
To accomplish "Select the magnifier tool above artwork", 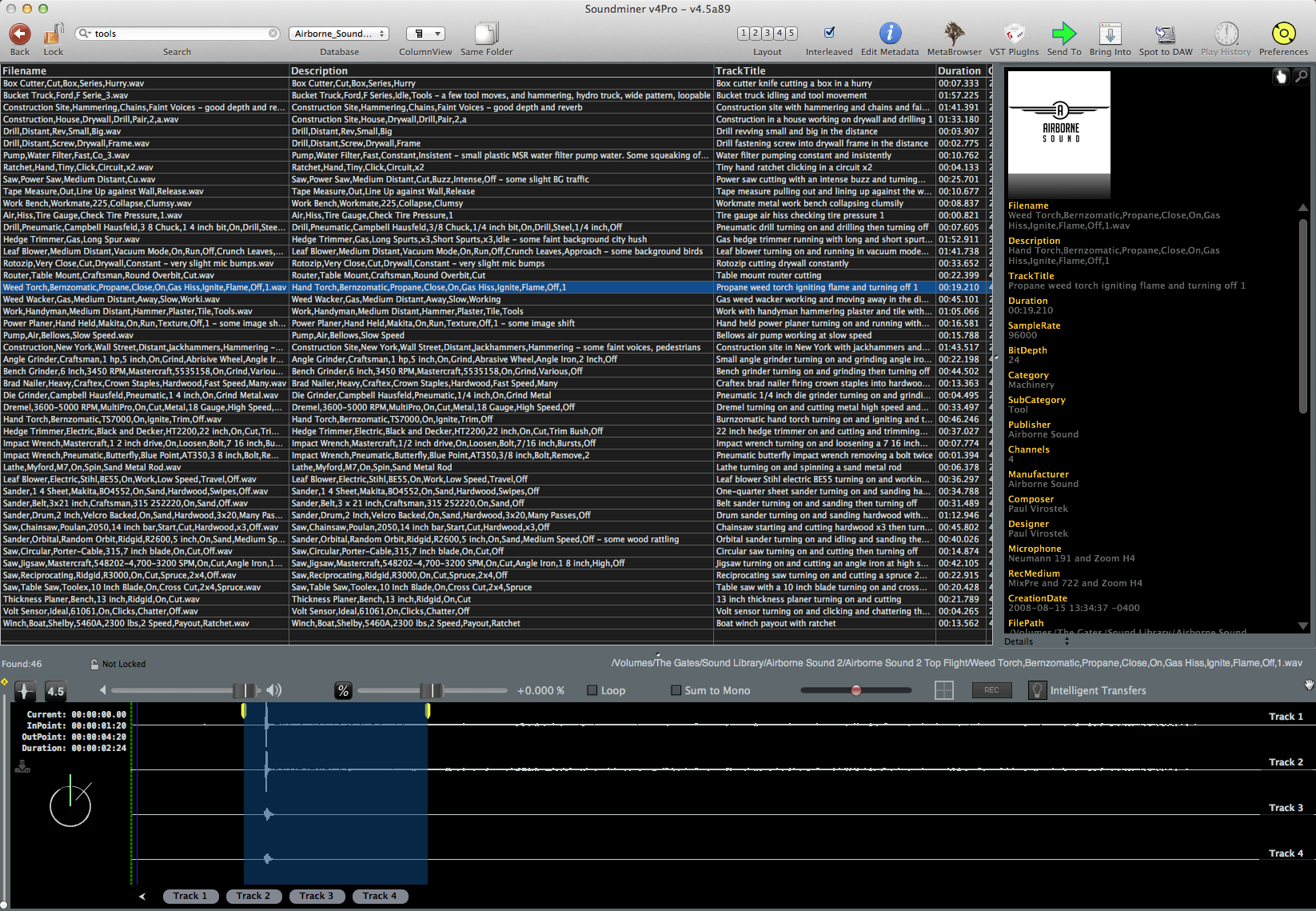I will click(x=1301, y=77).
